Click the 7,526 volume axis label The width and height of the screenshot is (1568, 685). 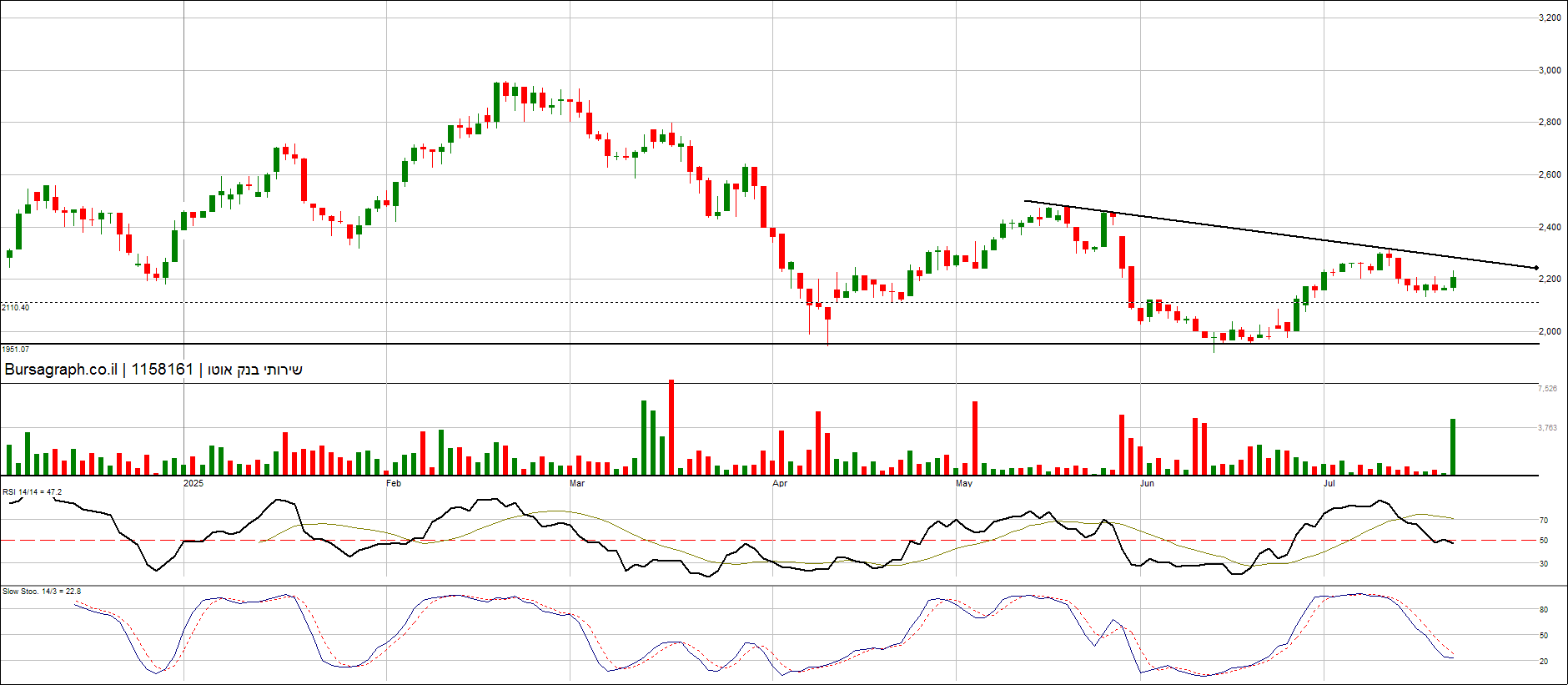point(1547,389)
